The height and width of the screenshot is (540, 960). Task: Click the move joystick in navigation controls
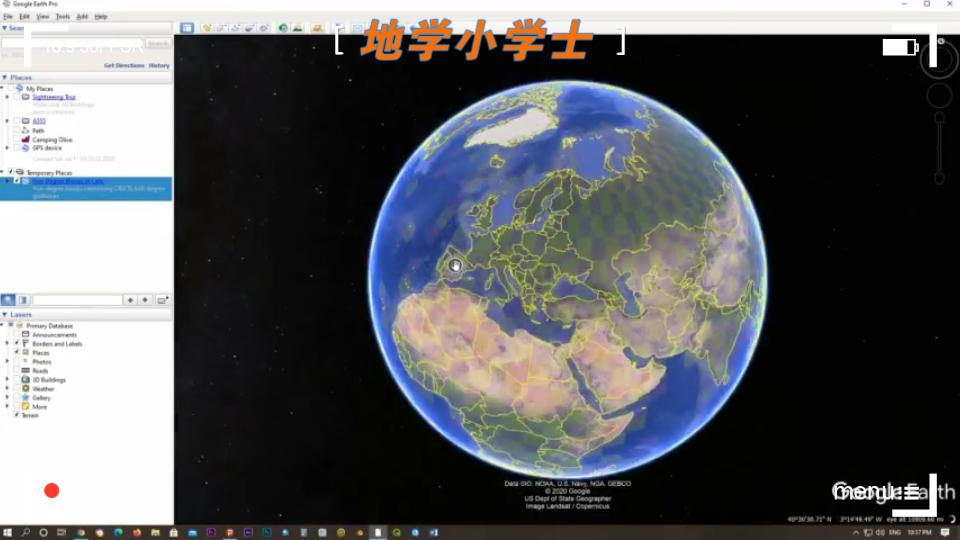pyautogui.click(x=939, y=96)
